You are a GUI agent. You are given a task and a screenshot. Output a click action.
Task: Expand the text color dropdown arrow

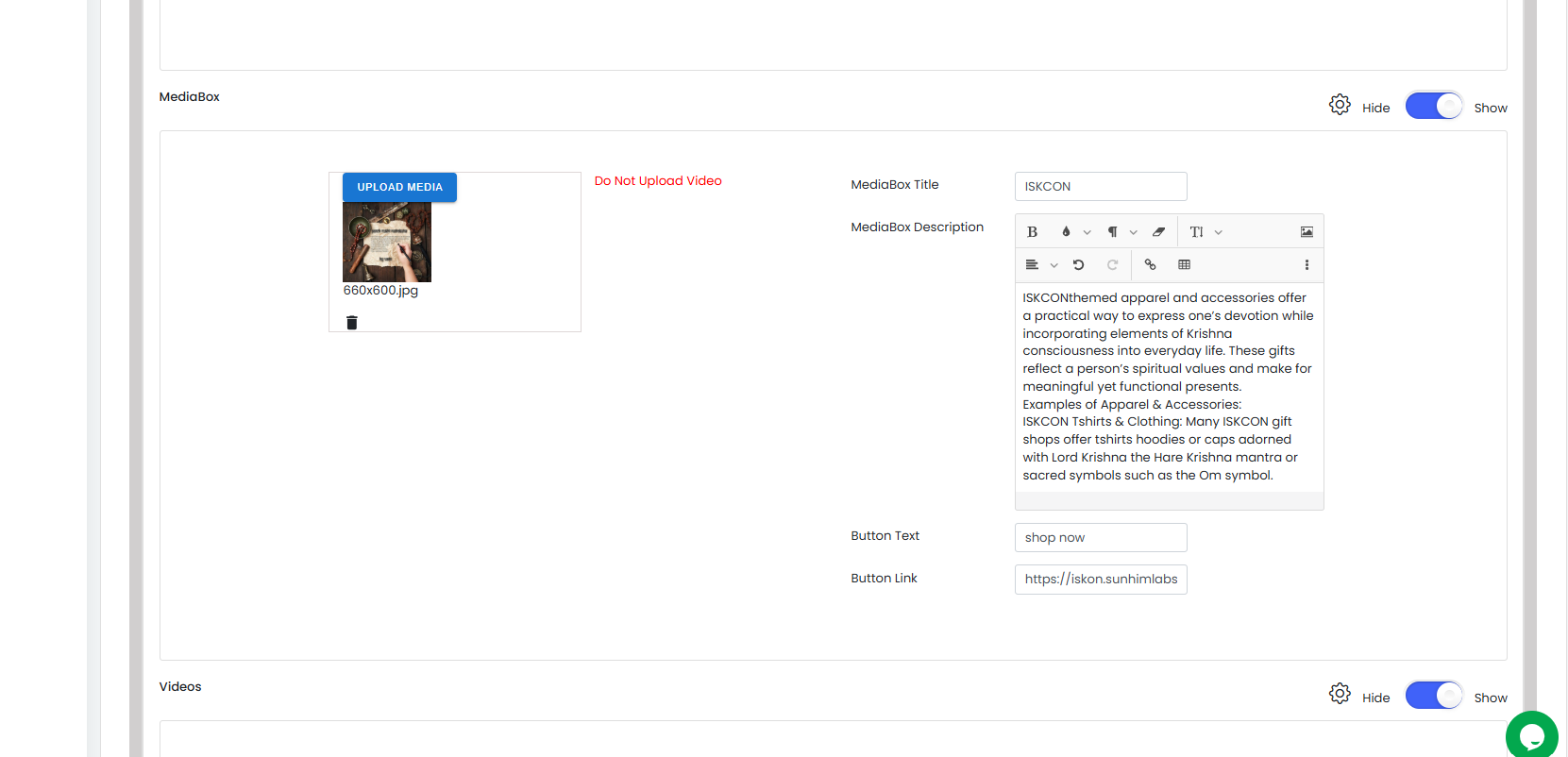point(1087,232)
